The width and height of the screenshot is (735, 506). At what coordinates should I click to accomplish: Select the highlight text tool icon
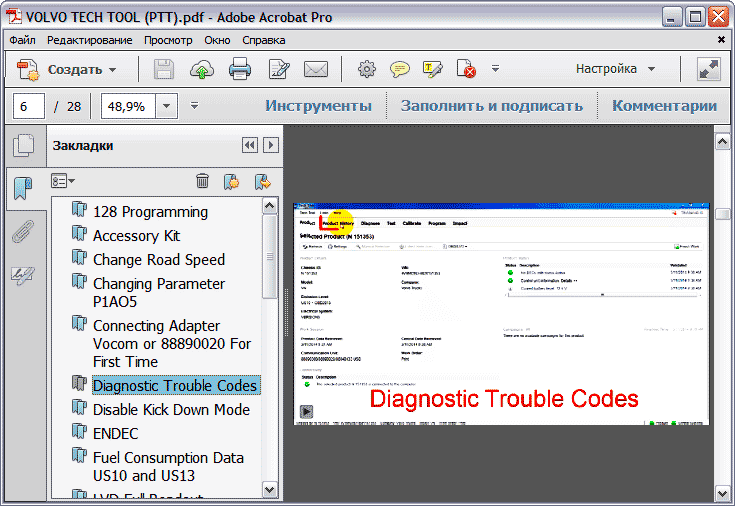[x=432, y=70]
